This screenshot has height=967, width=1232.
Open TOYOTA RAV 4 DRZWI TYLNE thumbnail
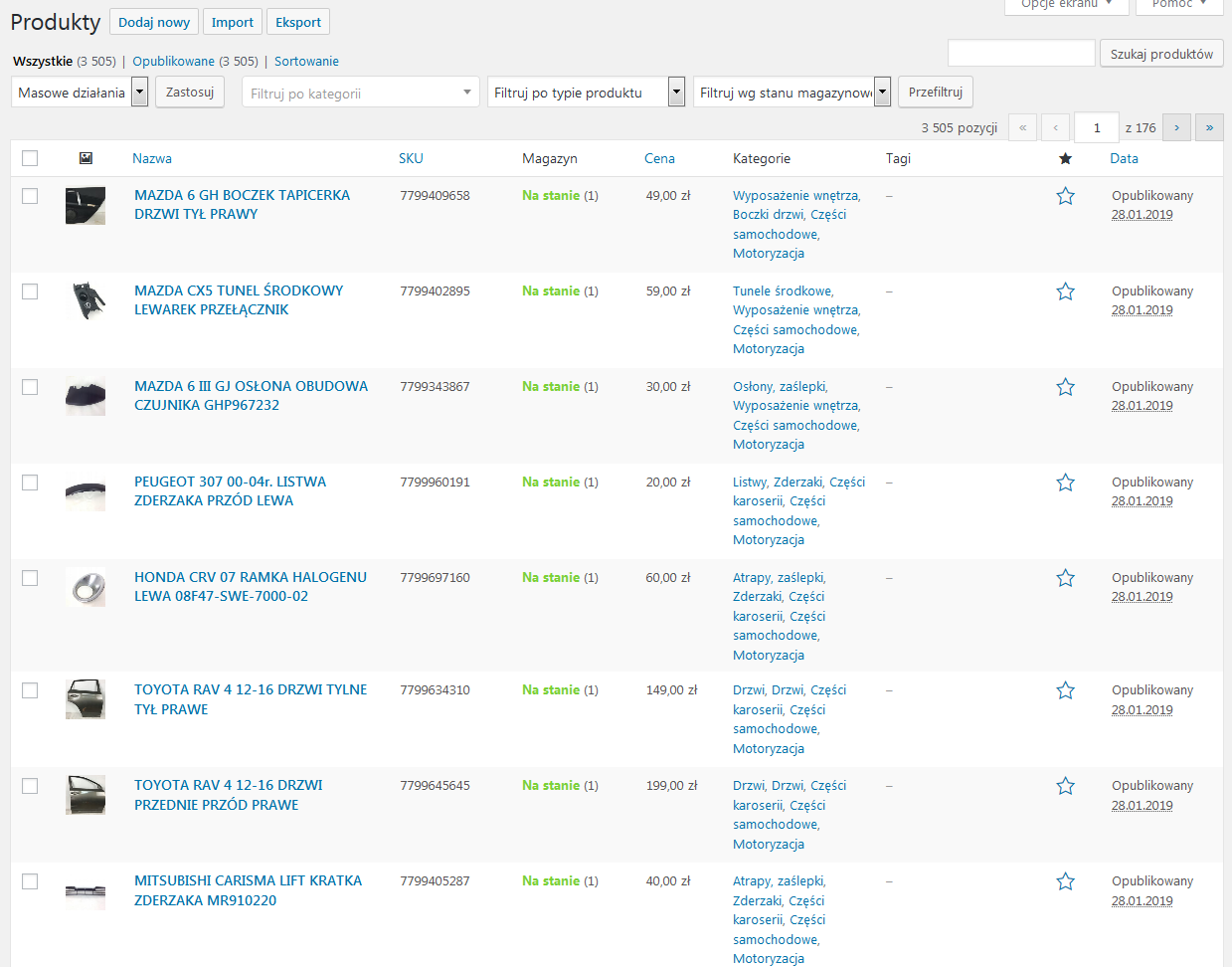pyautogui.click(x=86, y=700)
